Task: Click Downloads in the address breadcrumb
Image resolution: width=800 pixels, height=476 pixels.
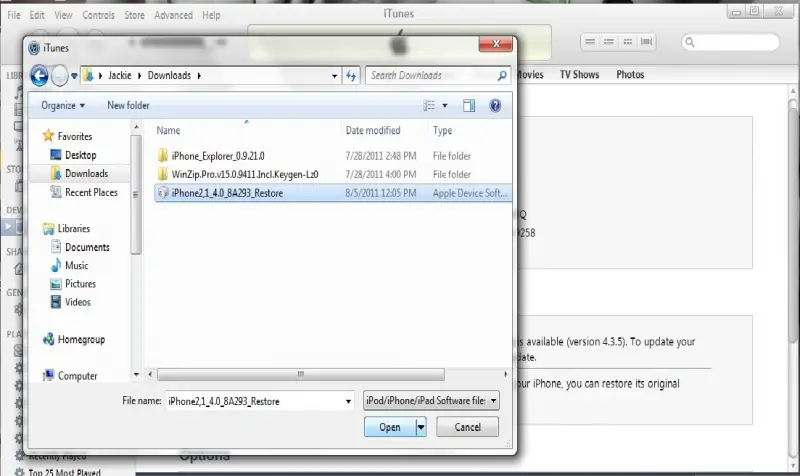Action: click(169, 76)
